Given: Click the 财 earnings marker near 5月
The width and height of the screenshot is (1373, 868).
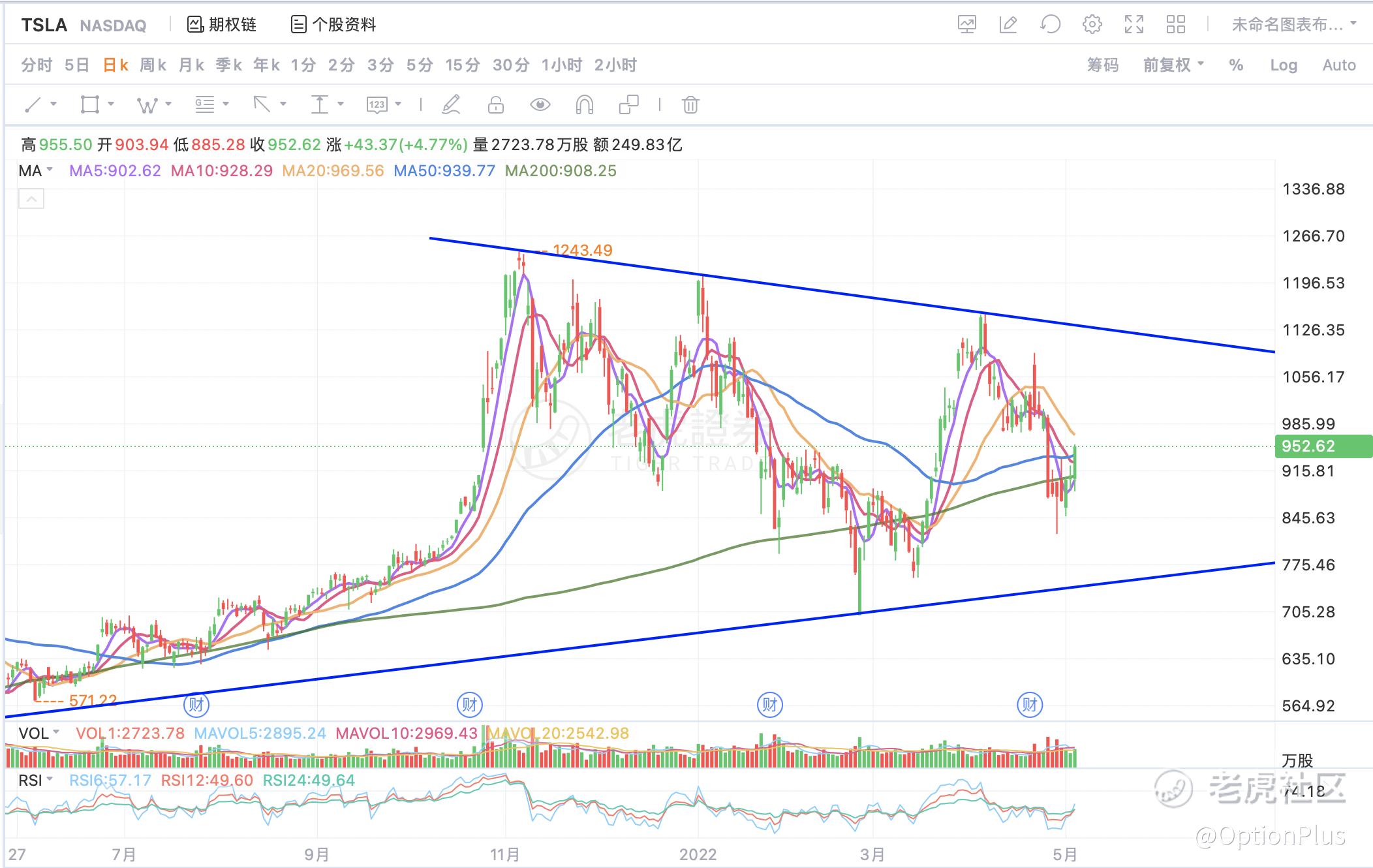Looking at the screenshot, I should point(1030,705).
